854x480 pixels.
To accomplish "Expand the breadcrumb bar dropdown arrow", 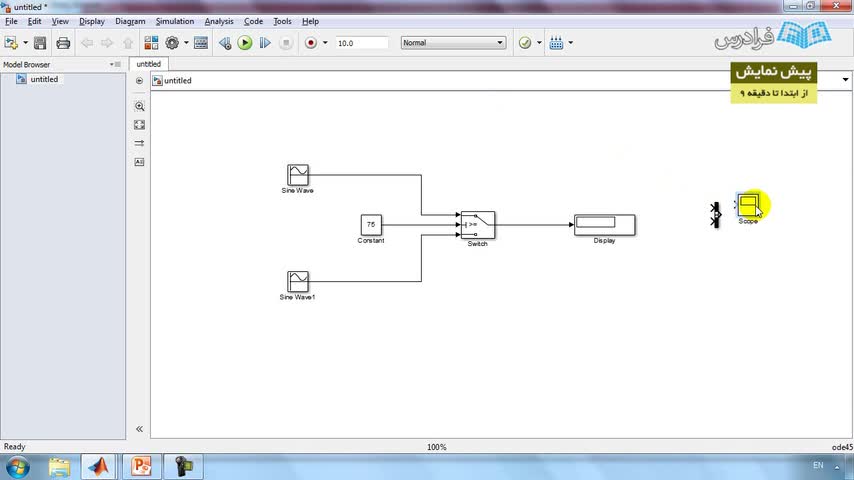I will 845,80.
